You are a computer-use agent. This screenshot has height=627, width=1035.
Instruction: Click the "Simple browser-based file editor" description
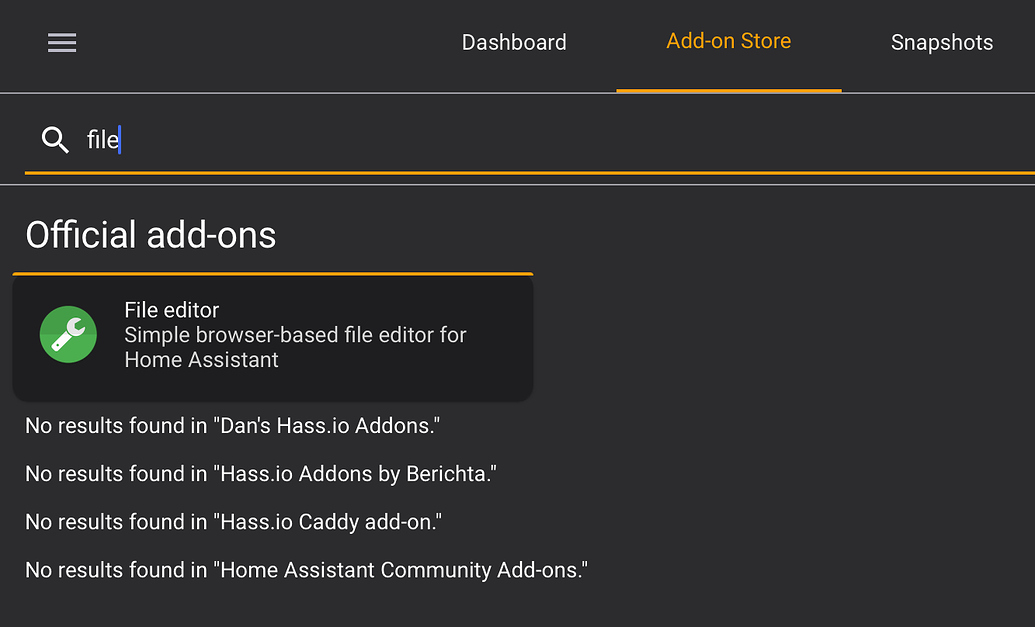tap(295, 335)
